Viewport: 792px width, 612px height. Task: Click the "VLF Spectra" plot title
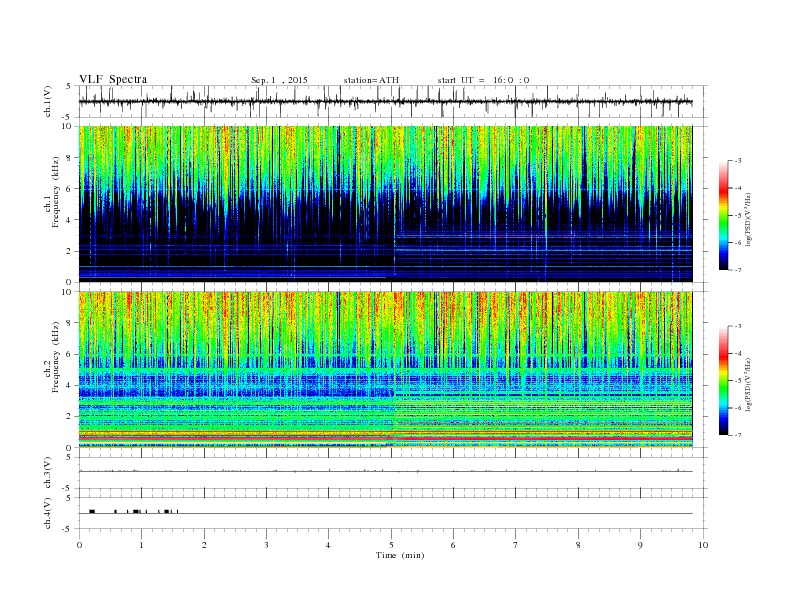click(x=113, y=79)
